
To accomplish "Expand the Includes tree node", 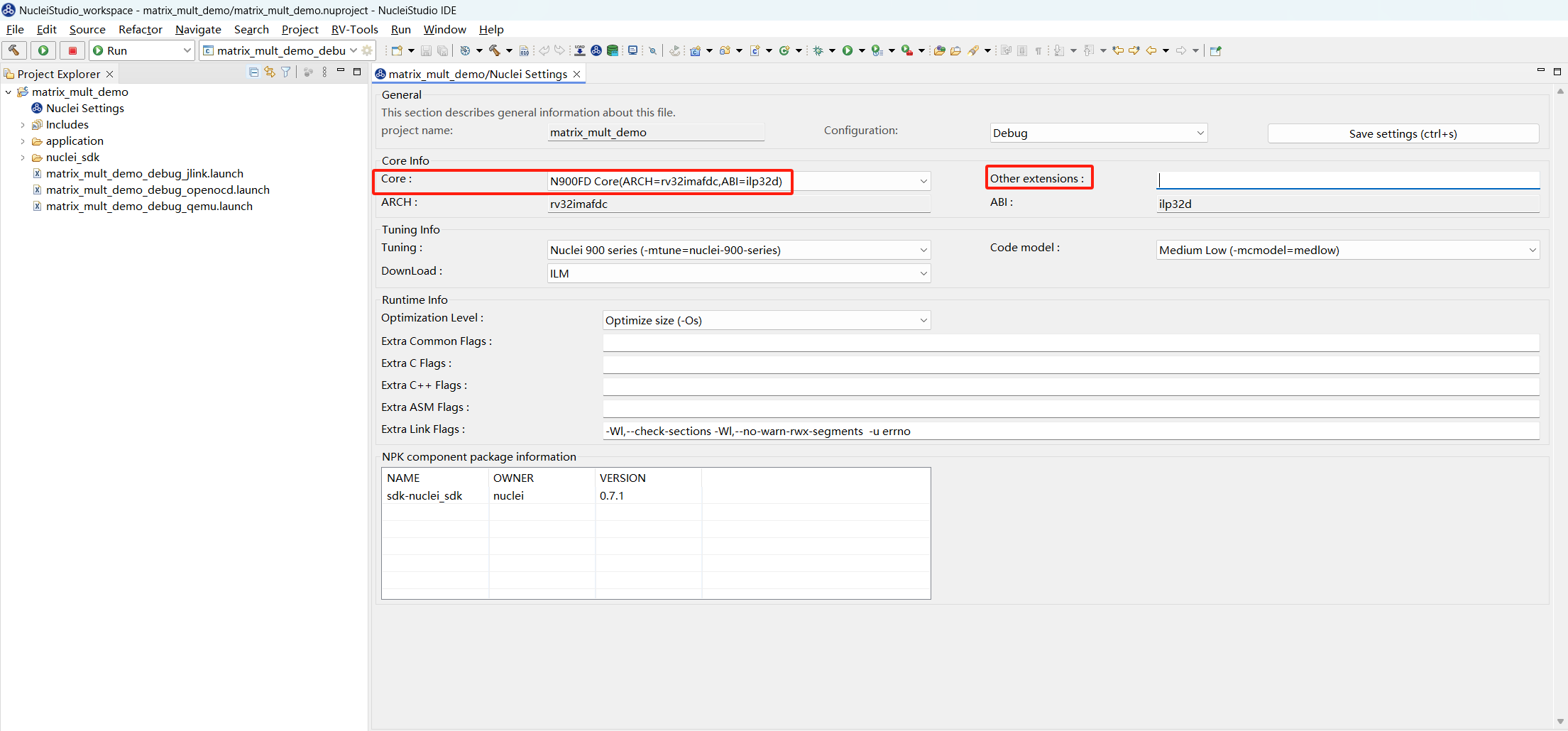I will point(23,125).
